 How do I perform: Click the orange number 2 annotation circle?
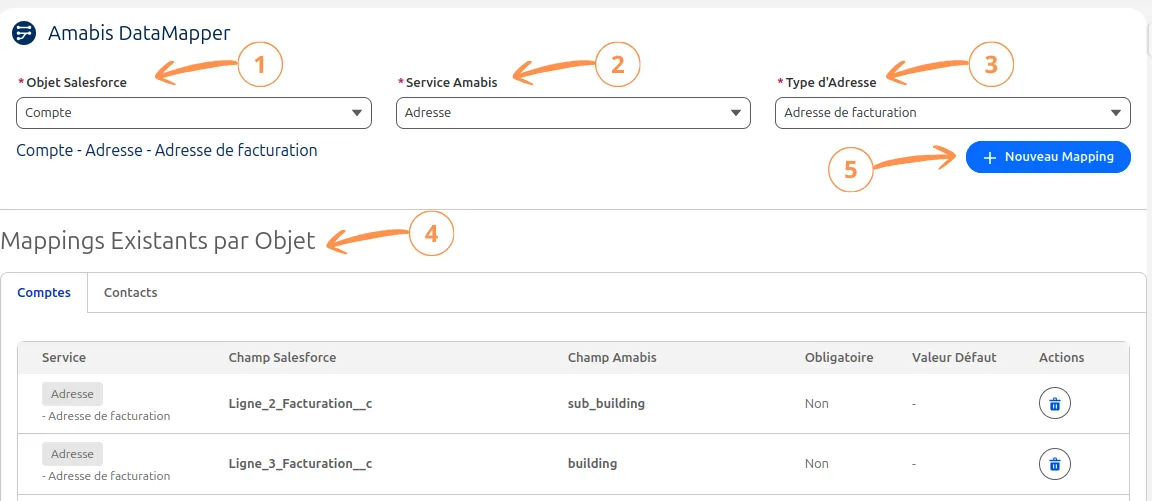click(x=617, y=65)
